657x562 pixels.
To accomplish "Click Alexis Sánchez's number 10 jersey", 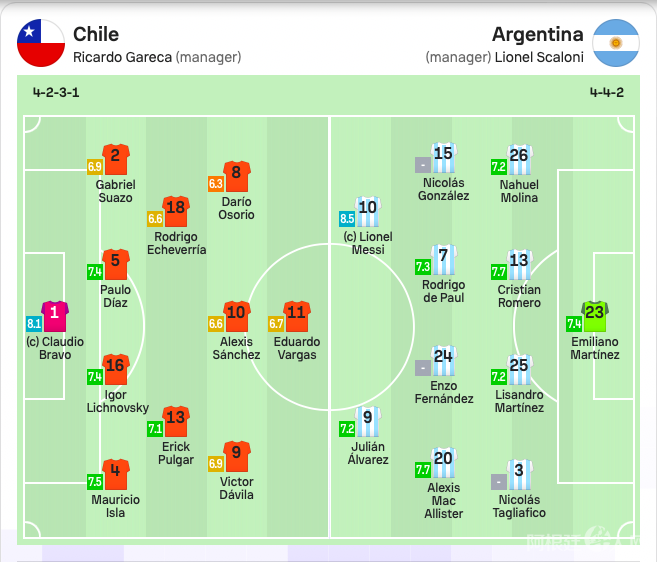I will 236,316.
